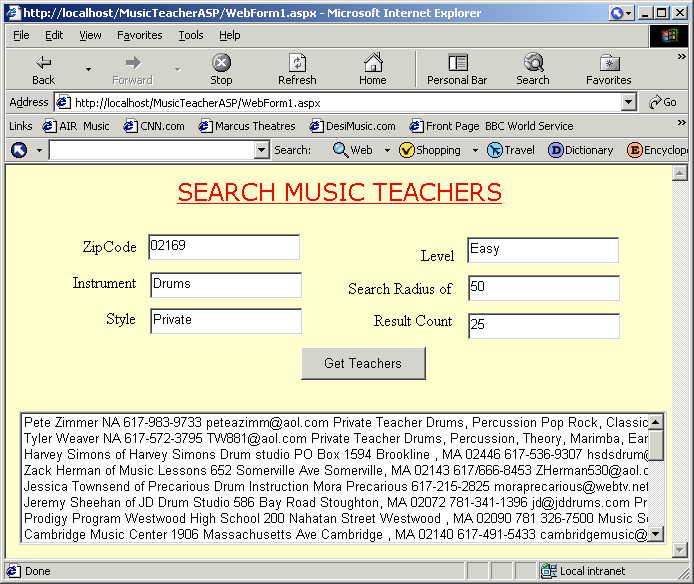Screen dimensions: 694x584
Task: Search the Web with magnifier icon
Action: [x=340, y=150]
